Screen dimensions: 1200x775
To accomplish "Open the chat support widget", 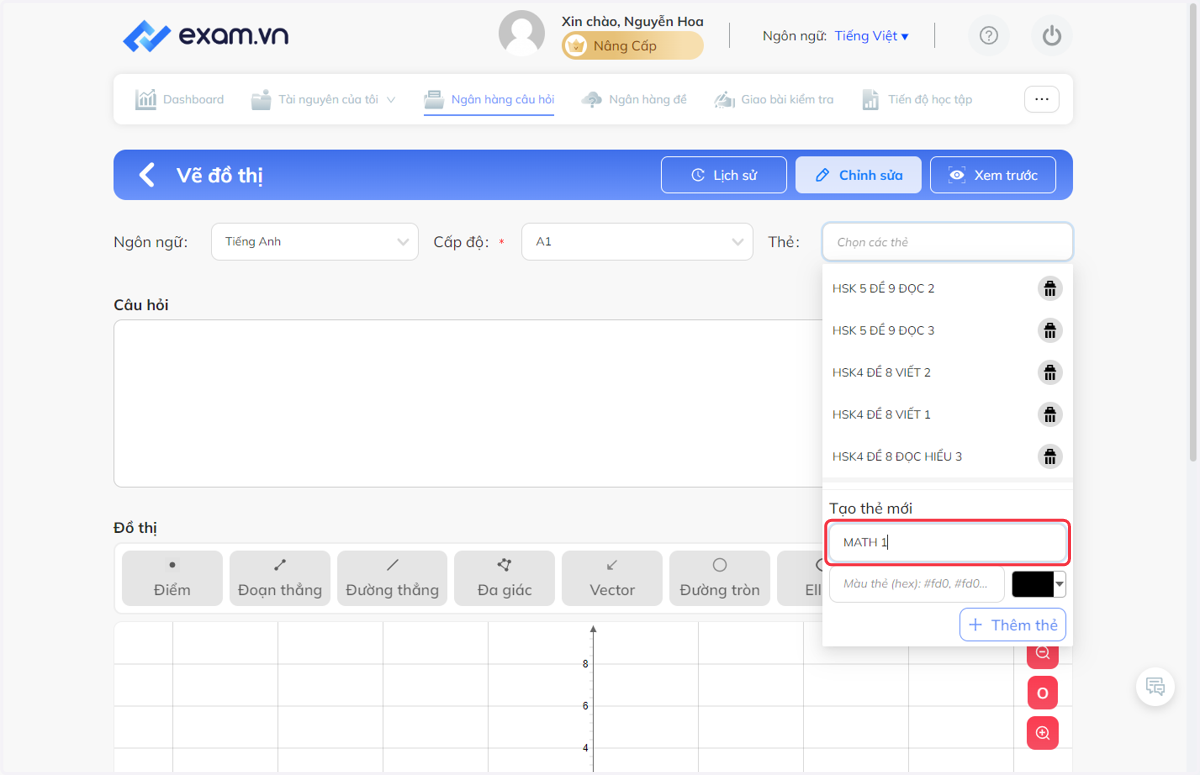I will [1155, 687].
